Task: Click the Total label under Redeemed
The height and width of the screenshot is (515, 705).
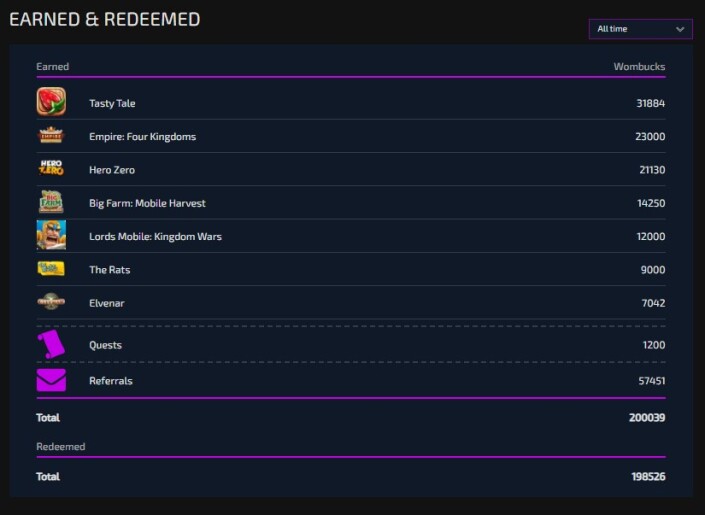Action: pos(48,477)
